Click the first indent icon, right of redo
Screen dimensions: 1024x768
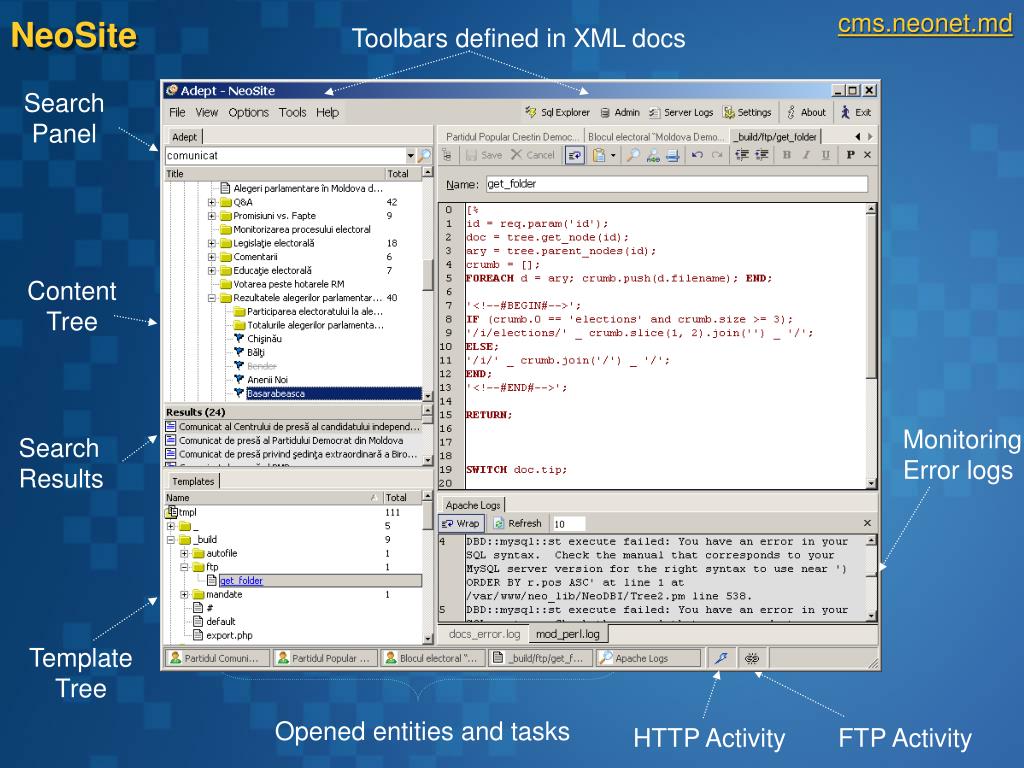point(742,155)
